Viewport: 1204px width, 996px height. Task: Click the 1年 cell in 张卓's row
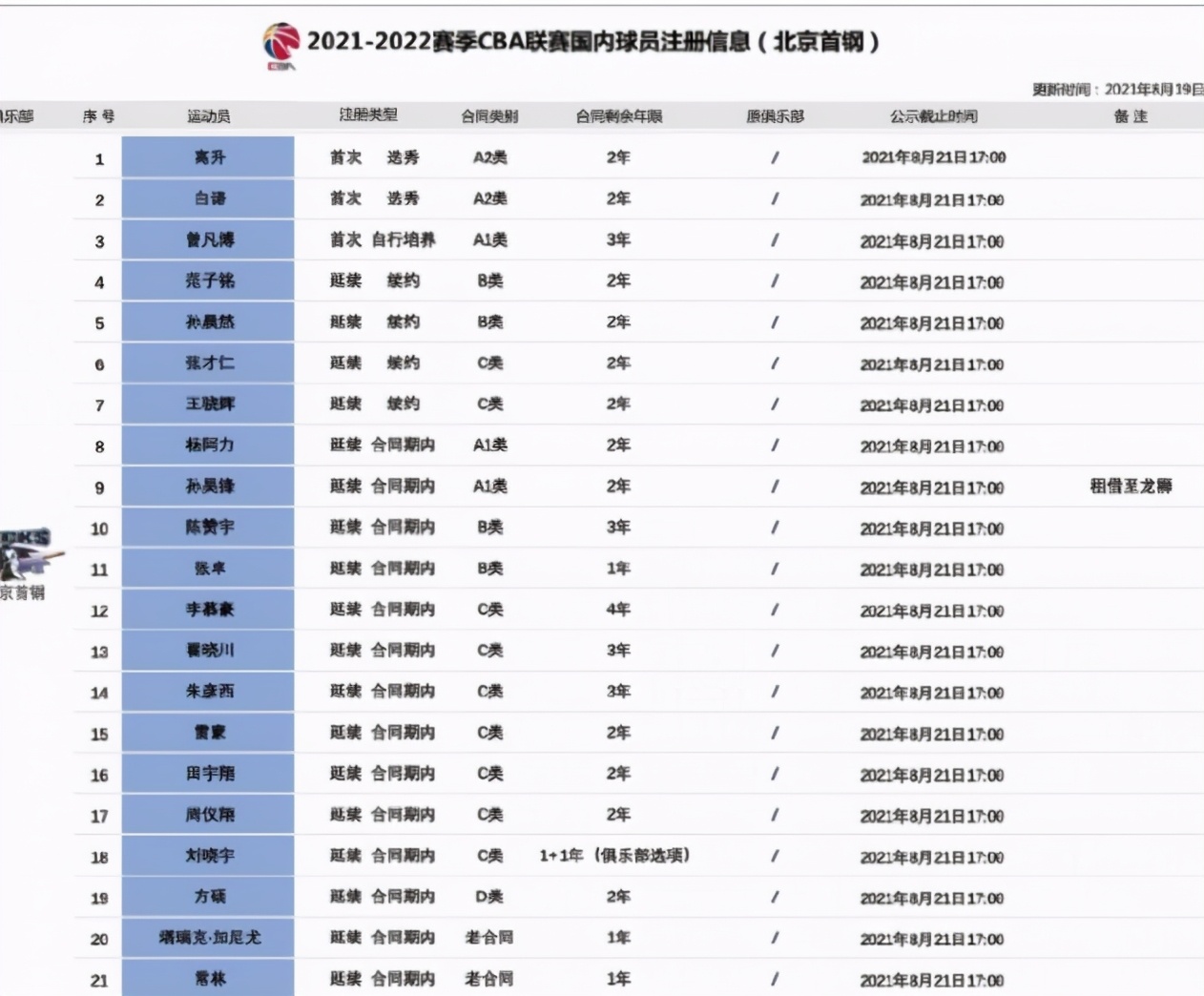[x=618, y=568]
